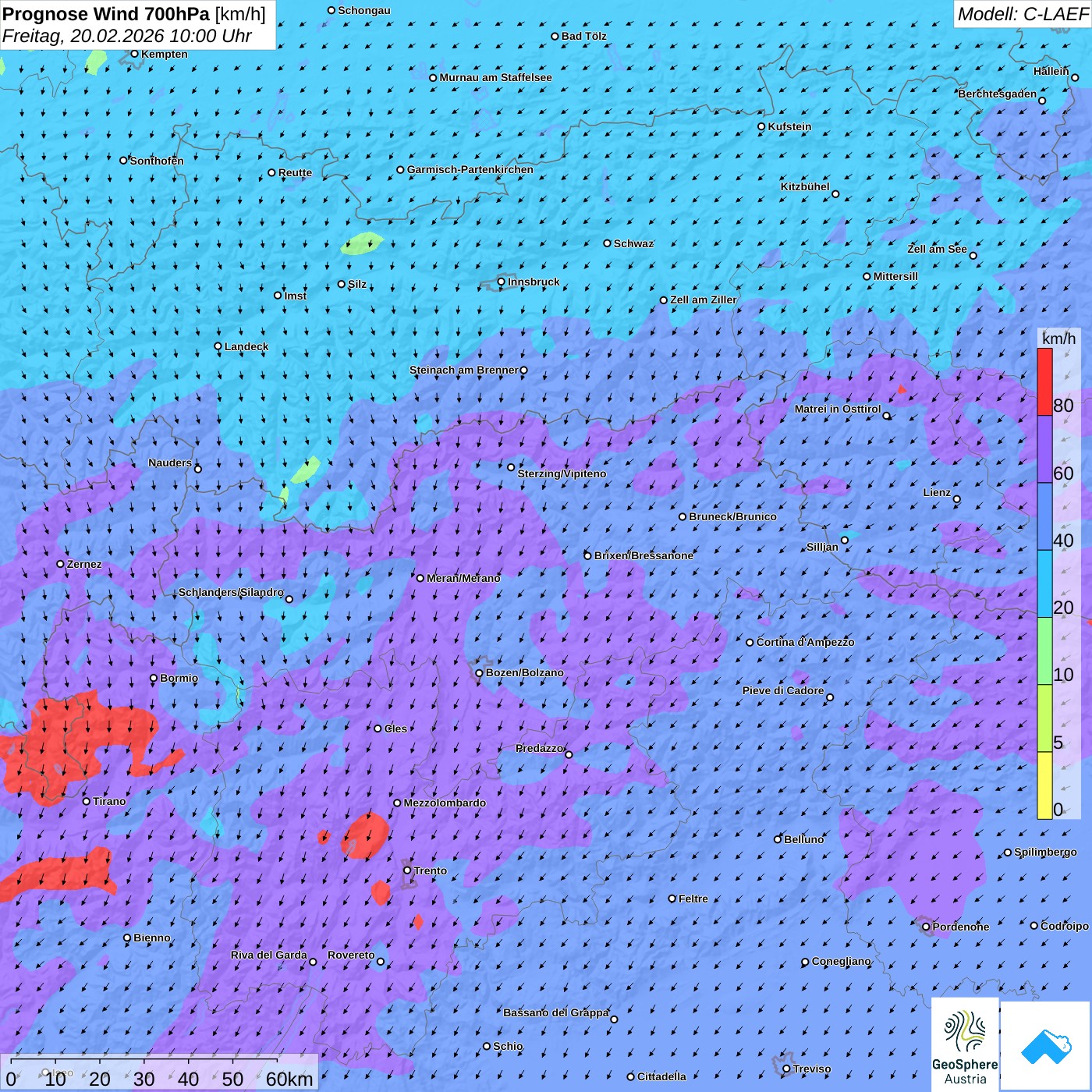Click the 'Schongau' label

click(x=364, y=10)
